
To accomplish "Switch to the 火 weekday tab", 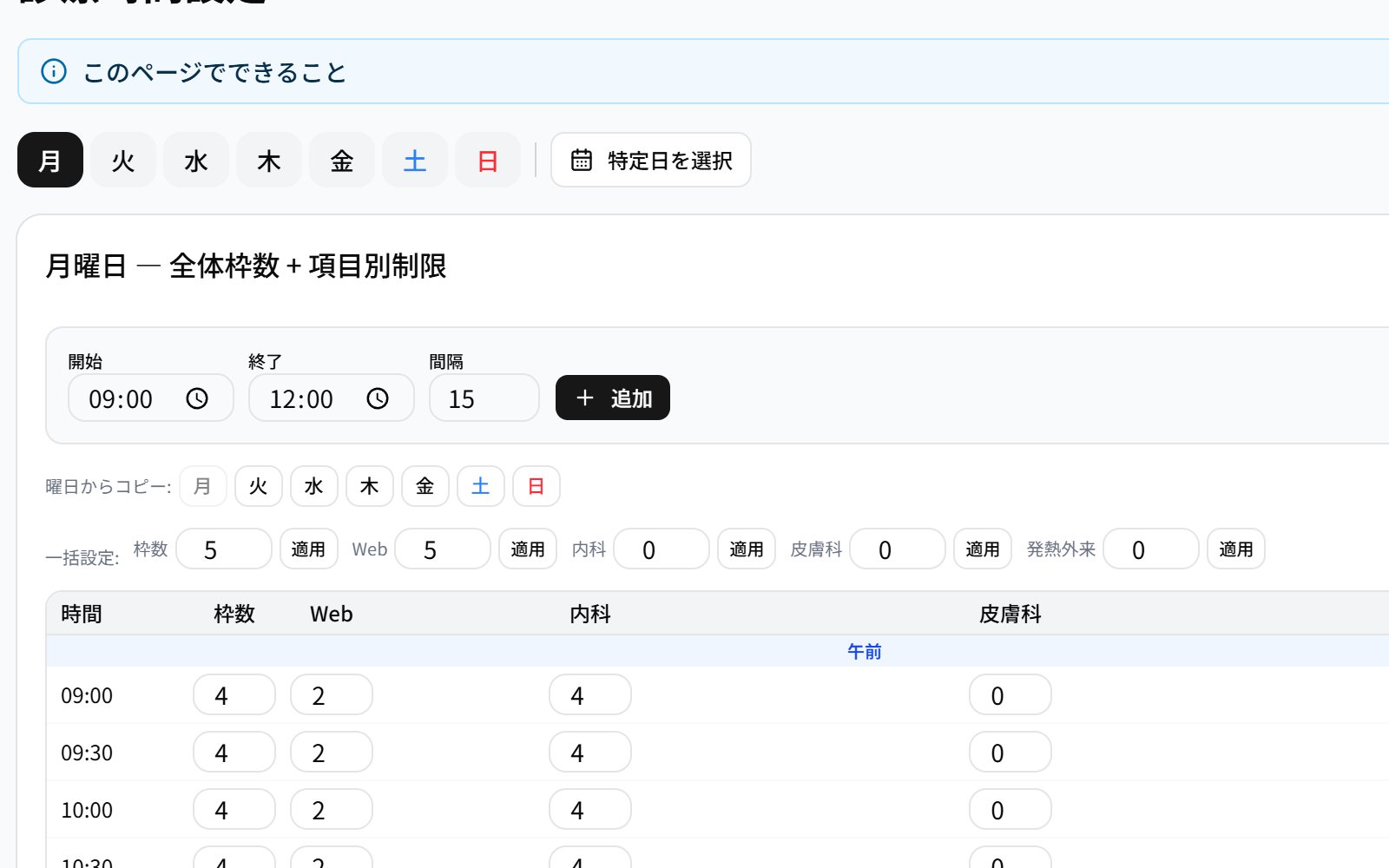I will 123,160.
